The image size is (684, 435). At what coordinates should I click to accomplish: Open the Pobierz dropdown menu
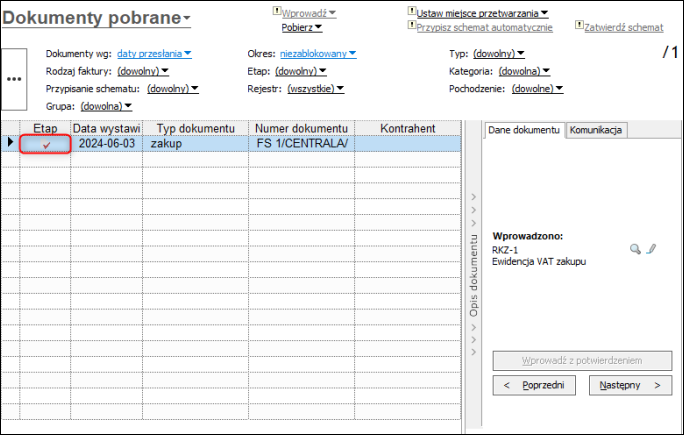tap(301, 27)
